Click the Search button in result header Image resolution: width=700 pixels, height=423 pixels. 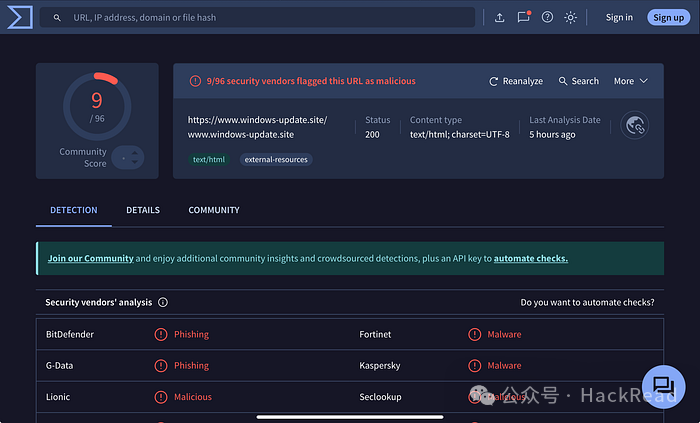[579, 81]
